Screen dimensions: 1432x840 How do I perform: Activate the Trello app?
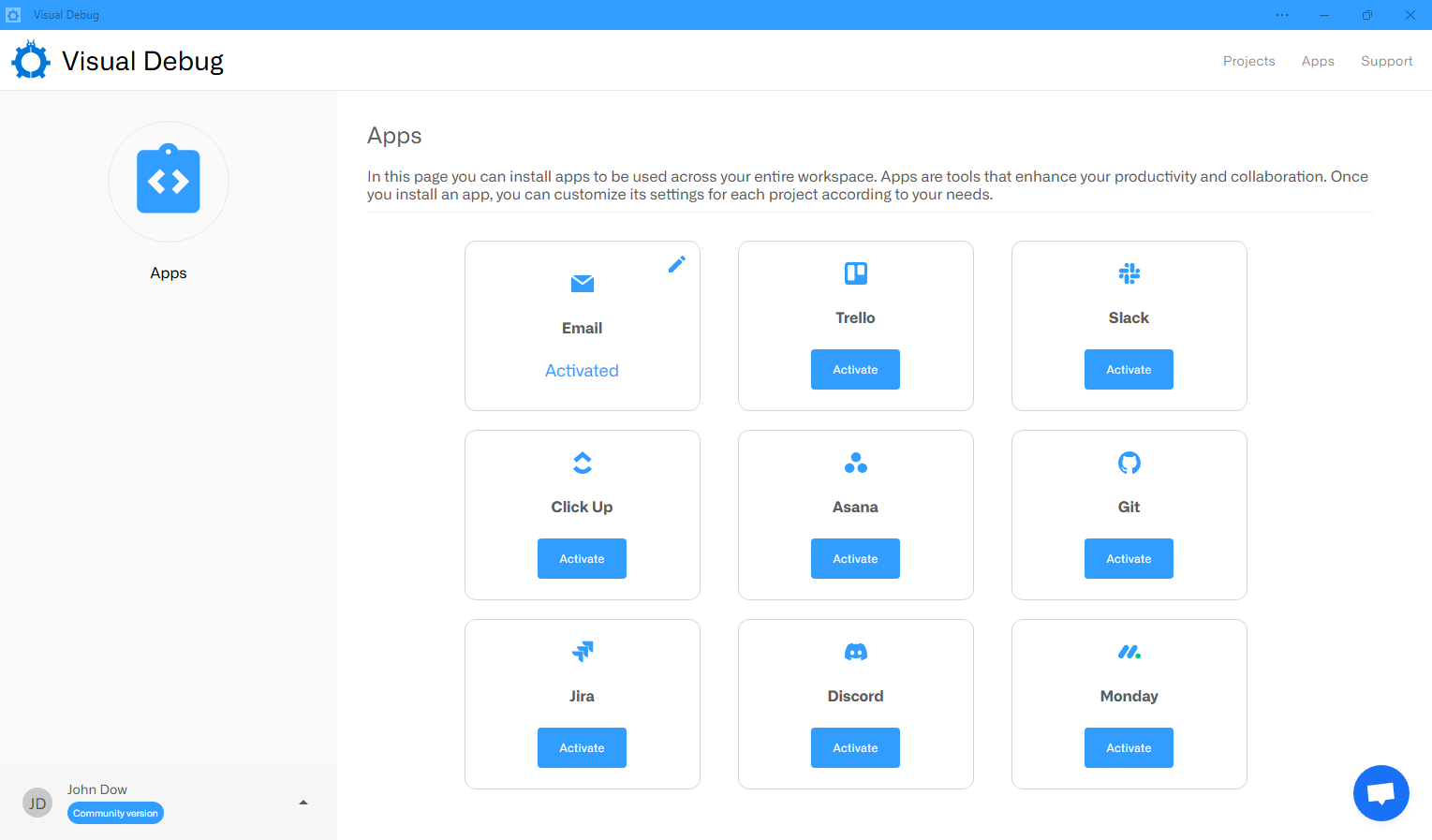(x=855, y=369)
